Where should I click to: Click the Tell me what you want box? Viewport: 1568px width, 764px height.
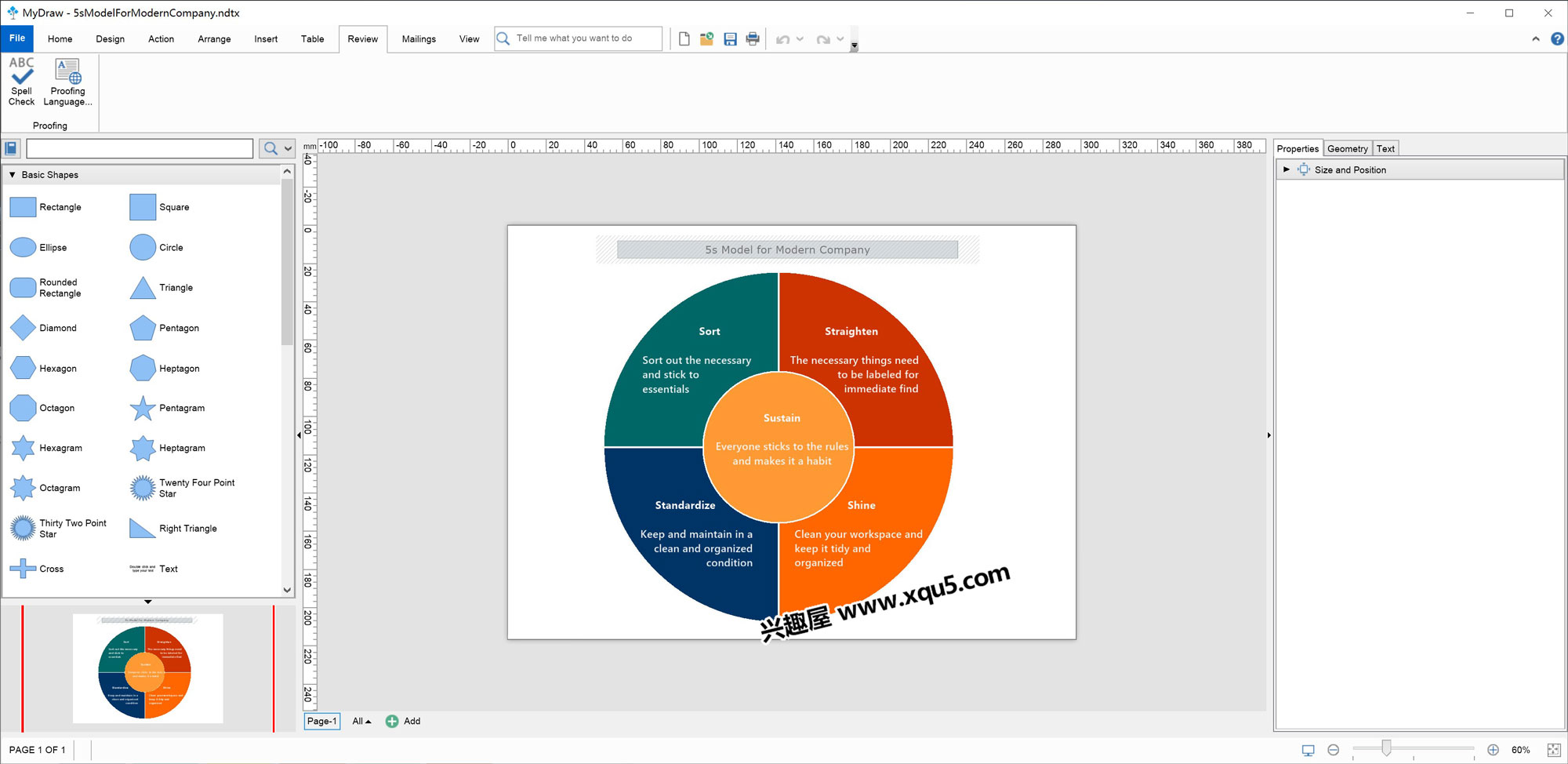578,38
